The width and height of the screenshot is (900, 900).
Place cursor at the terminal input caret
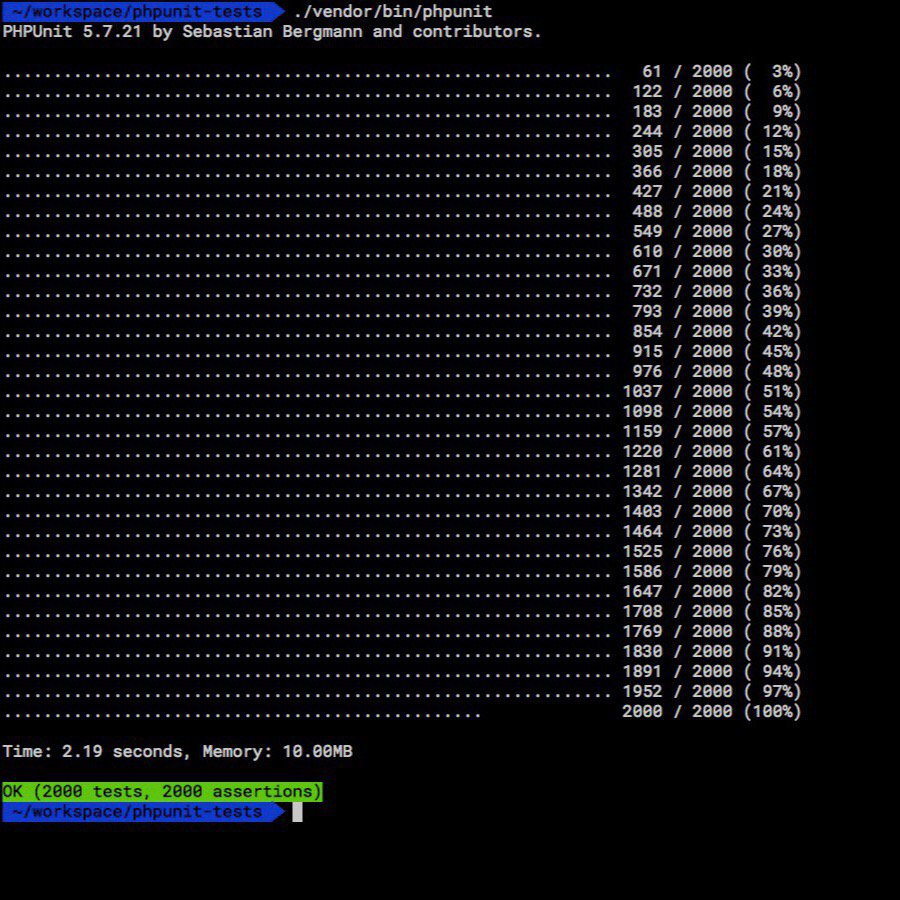pos(296,812)
